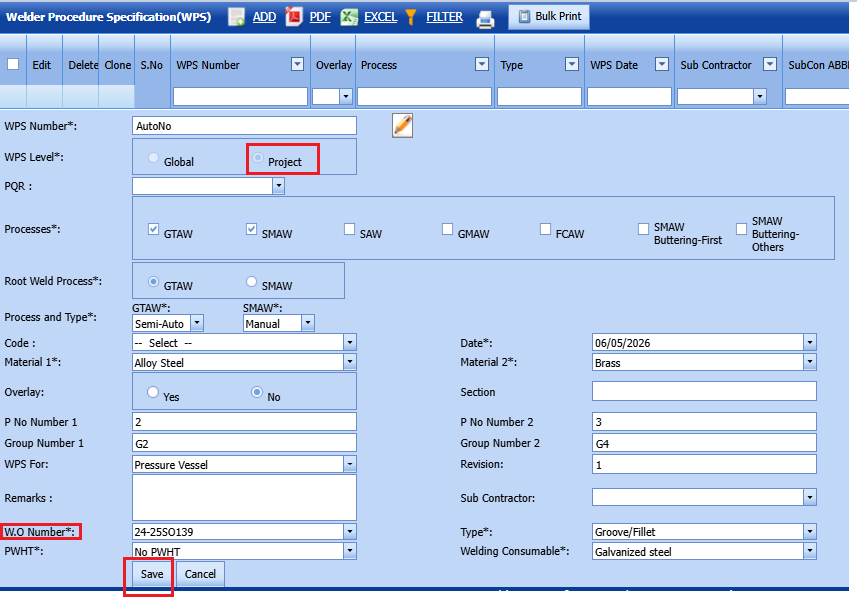Open the Type form dropdown
Image resolution: width=857 pixels, height=601 pixels.
810,531
